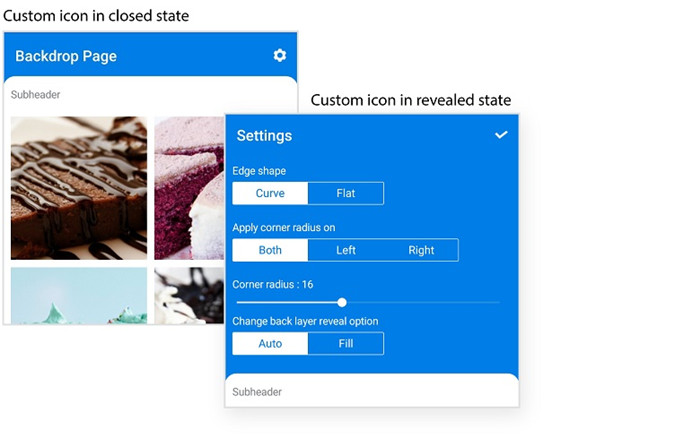Apply corner radius on Left only
This screenshot has width=700, height=438.
(x=346, y=250)
